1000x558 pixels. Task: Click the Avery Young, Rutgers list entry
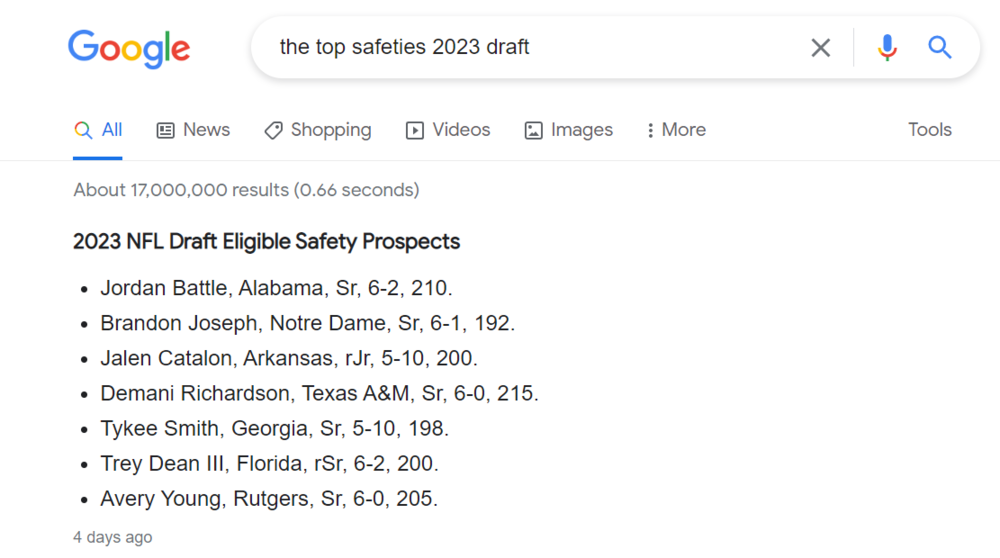(269, 498)
